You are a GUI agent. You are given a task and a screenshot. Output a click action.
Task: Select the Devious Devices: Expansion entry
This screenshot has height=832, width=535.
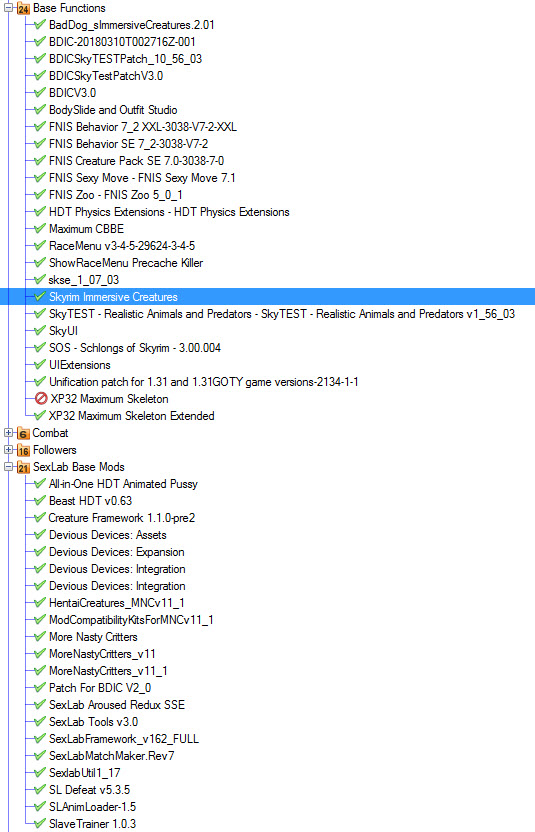117,552
